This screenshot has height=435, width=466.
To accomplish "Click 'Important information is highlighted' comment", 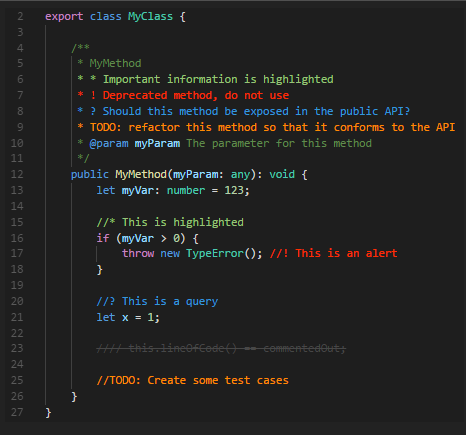I will (218, 79).
